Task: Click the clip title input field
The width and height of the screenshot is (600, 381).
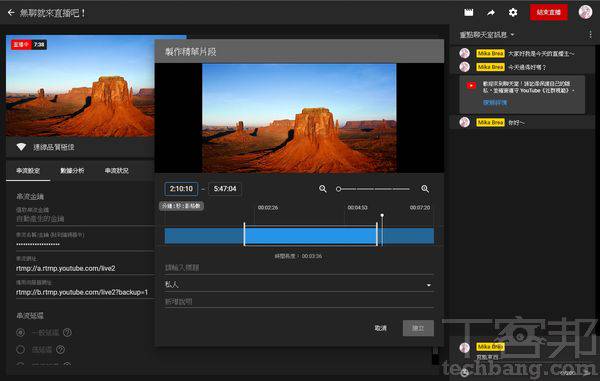Action: pyautogui.click(x=299, y=267)
